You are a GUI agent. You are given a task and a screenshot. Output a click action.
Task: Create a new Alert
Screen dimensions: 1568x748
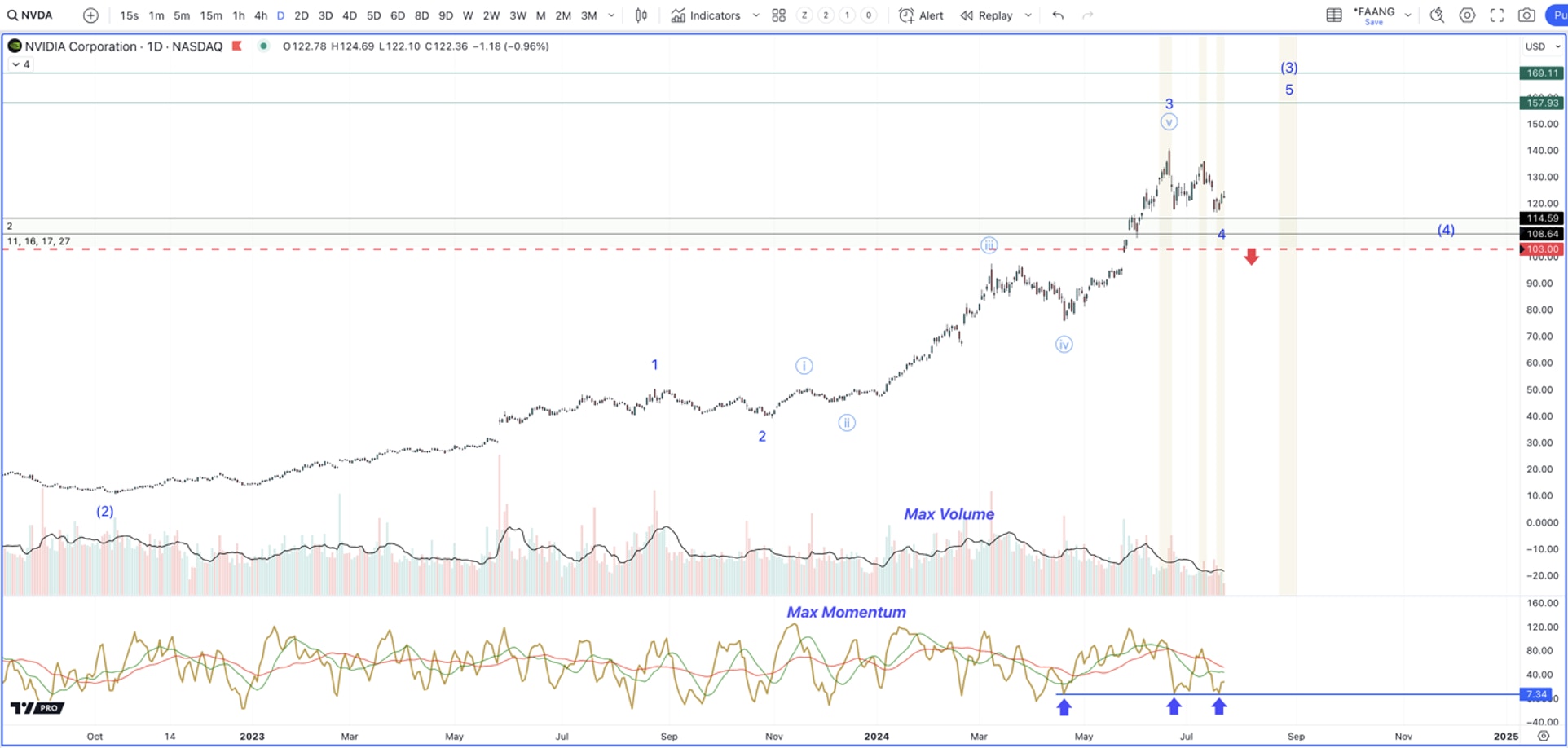[x=921, y=15]
